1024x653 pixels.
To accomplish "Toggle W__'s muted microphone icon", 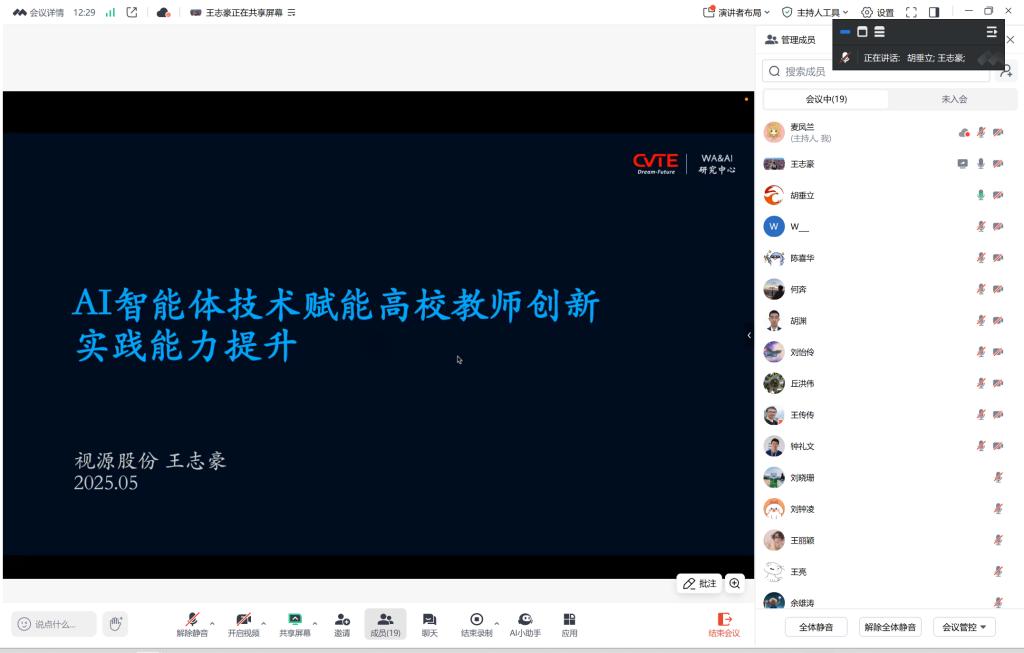I will (x=981, y=227).
